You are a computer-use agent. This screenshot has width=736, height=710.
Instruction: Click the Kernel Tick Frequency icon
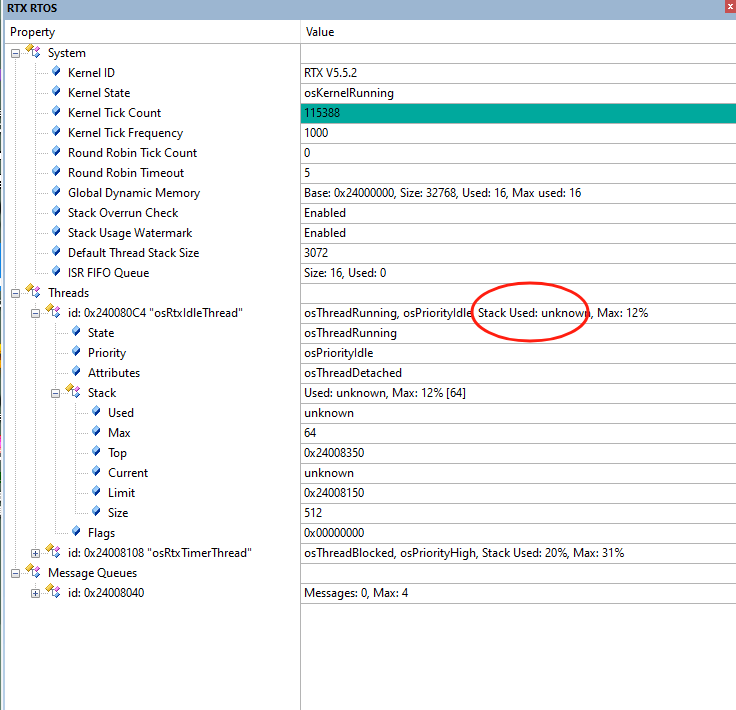pyautogui.click(x=56, y=131)
